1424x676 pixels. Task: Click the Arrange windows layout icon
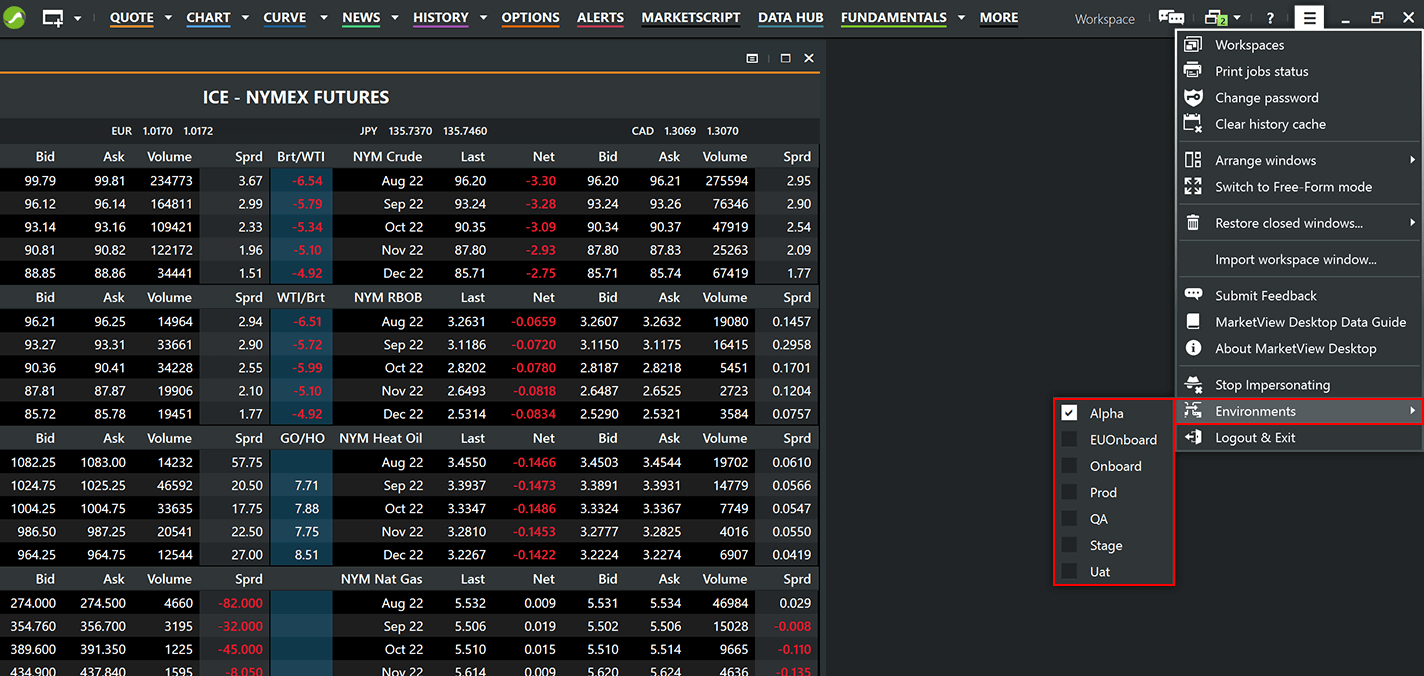click(1193, 160)
